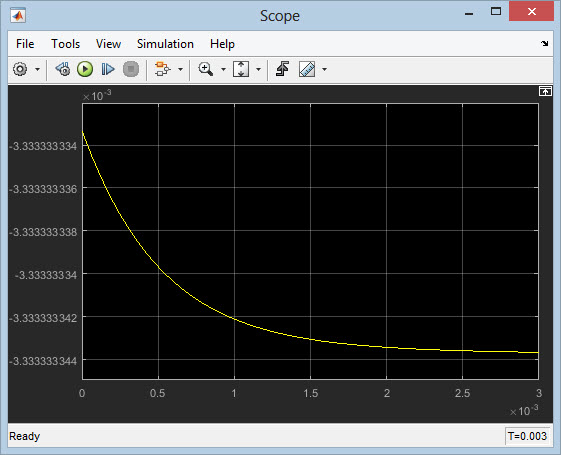Screen dimensions: 561x455
Task: Run the simulation with green play button
Action: (85, 69)
